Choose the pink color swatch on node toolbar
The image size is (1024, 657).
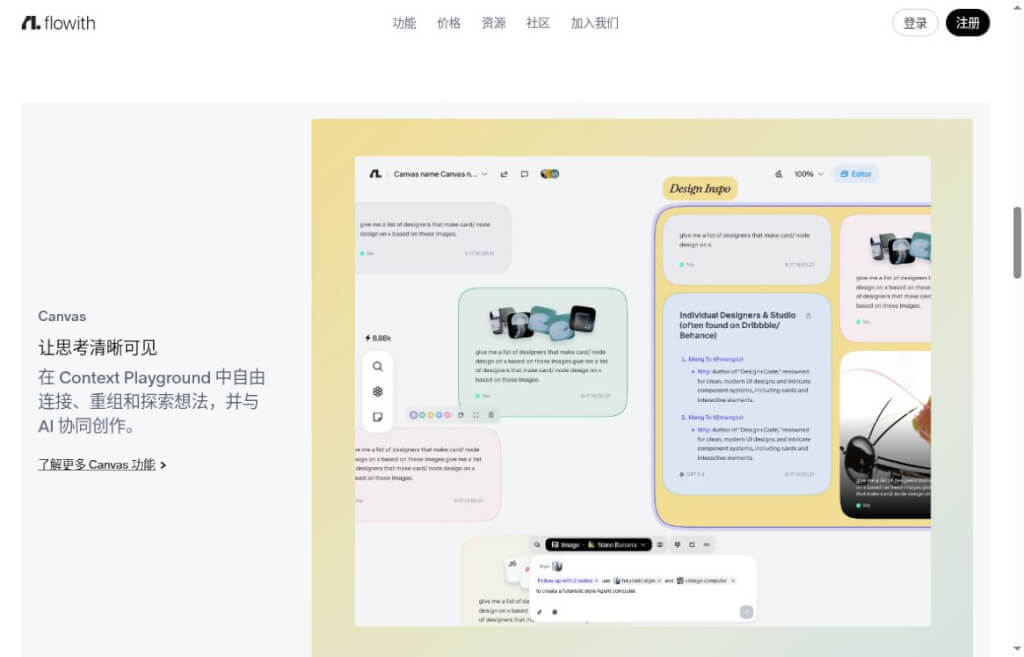pyautogui.click(x=447, y=415)
